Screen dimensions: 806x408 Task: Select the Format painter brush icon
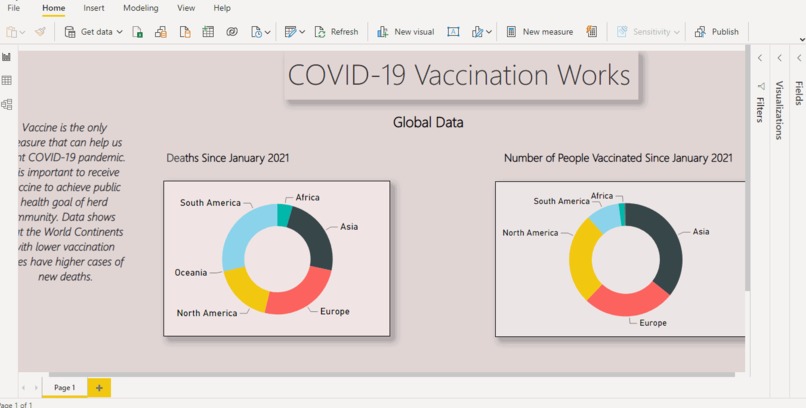pyautogui.click(x=40, y=32)
